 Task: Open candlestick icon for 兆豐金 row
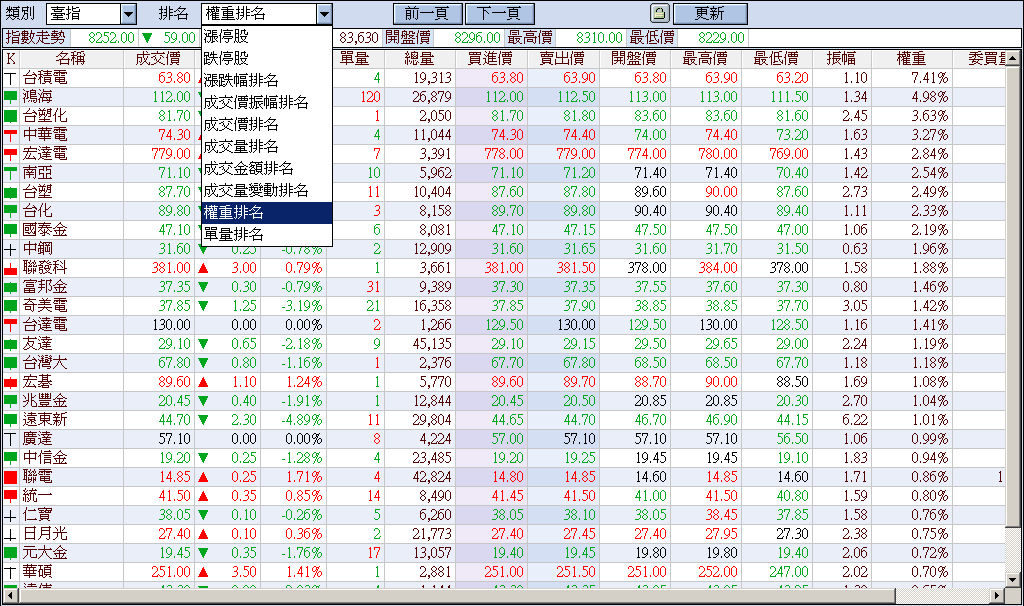tap(10, 401)
